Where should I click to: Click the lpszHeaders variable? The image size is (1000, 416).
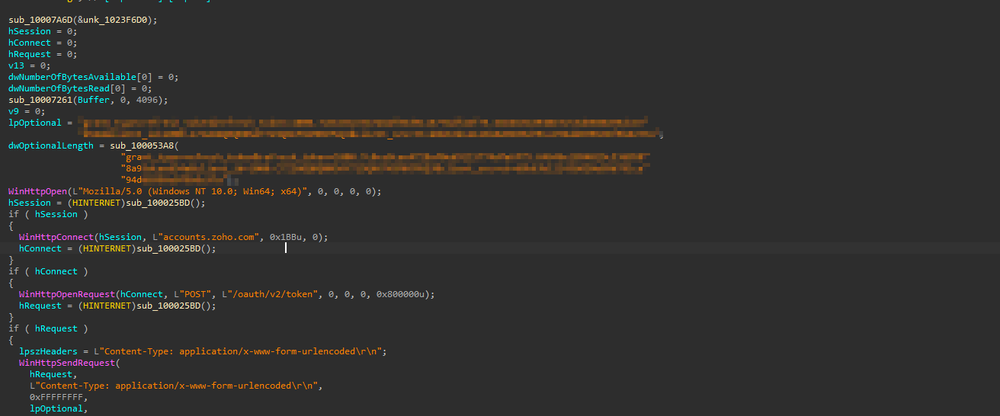click(48, 352)
